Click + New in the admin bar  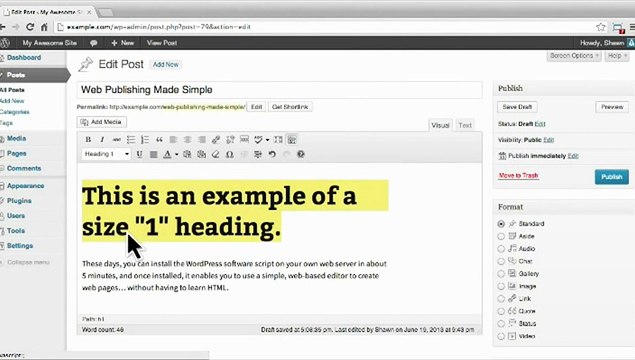[122, 43]
